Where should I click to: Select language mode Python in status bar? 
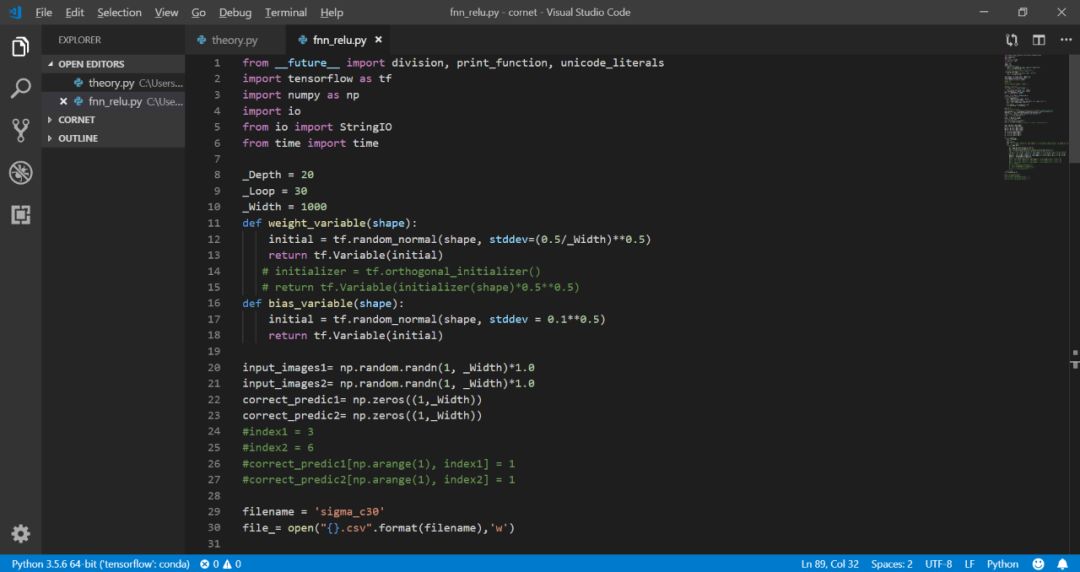coord(1003,564)
